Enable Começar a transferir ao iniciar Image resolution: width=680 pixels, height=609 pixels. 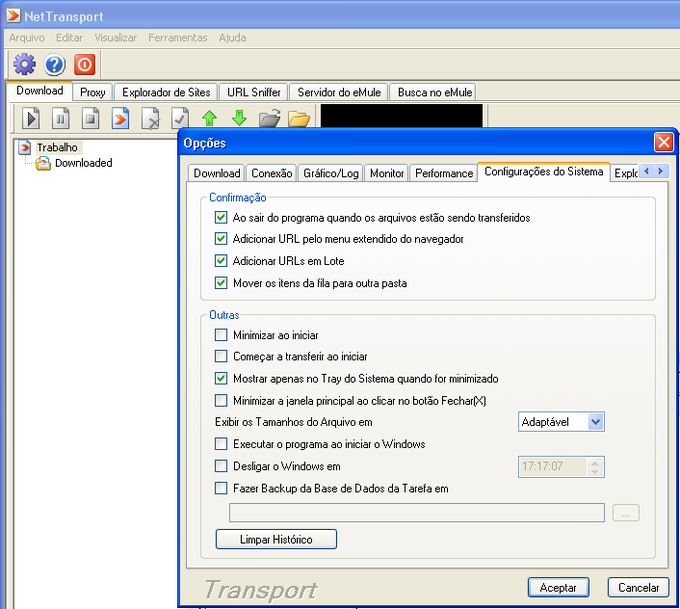coord(221,356)
